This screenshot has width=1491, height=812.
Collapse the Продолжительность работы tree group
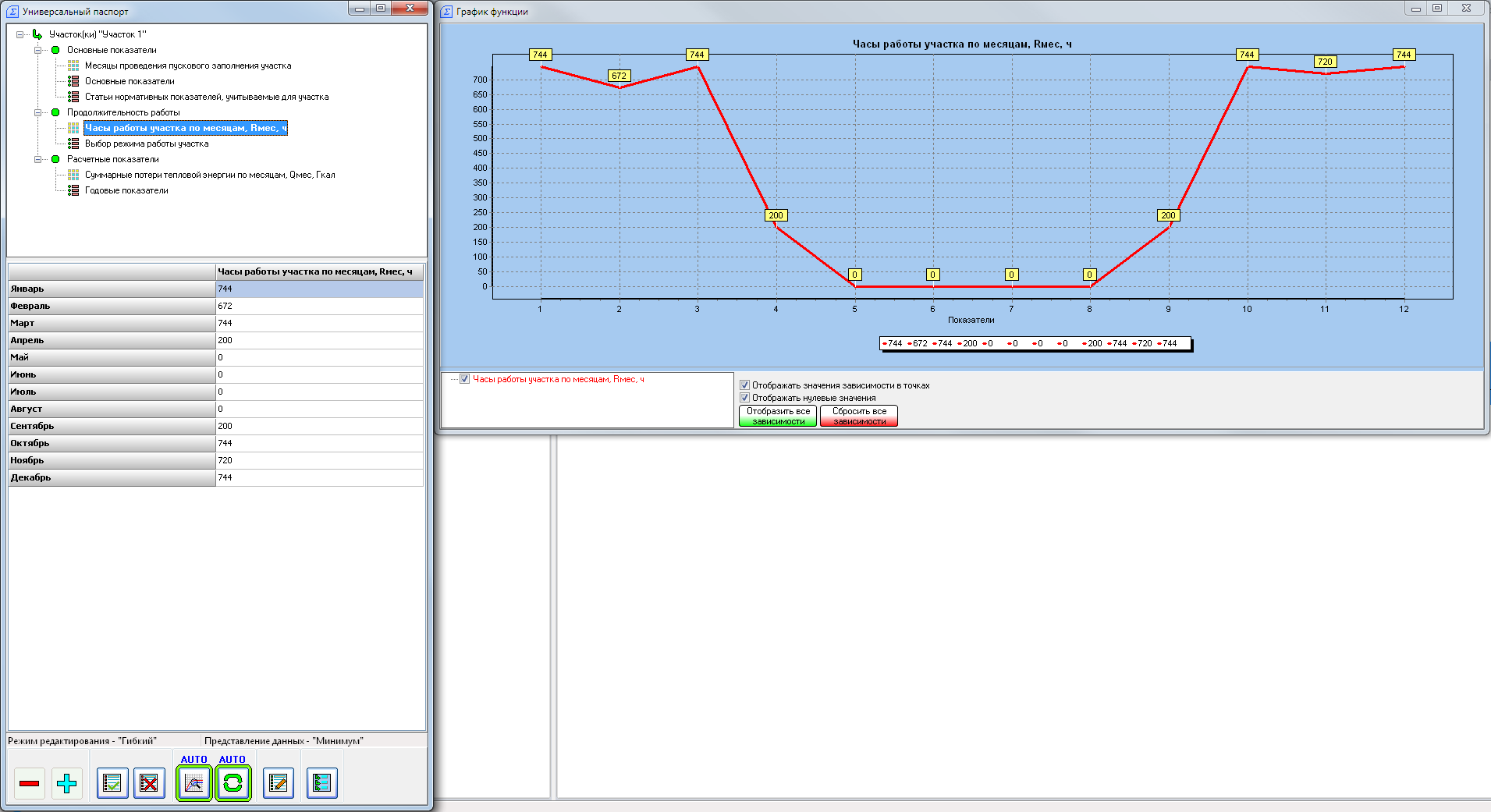[x=37, y=112]
